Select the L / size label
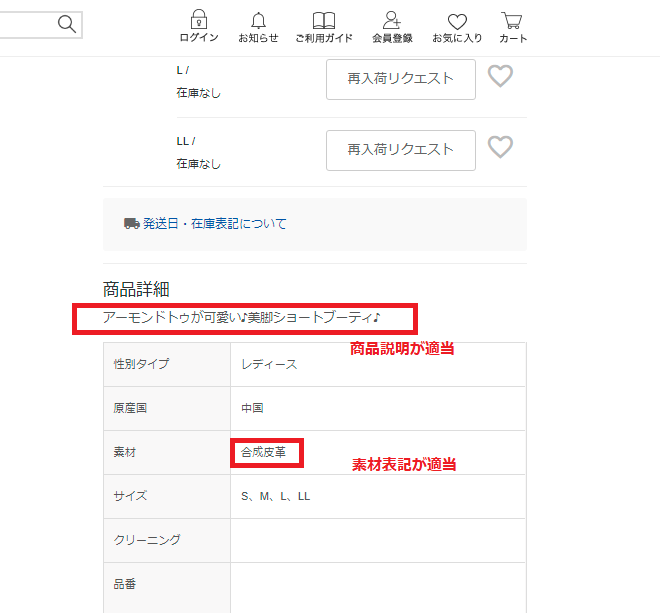This screenshot has width=660, height=613. [x=183, y=70]
